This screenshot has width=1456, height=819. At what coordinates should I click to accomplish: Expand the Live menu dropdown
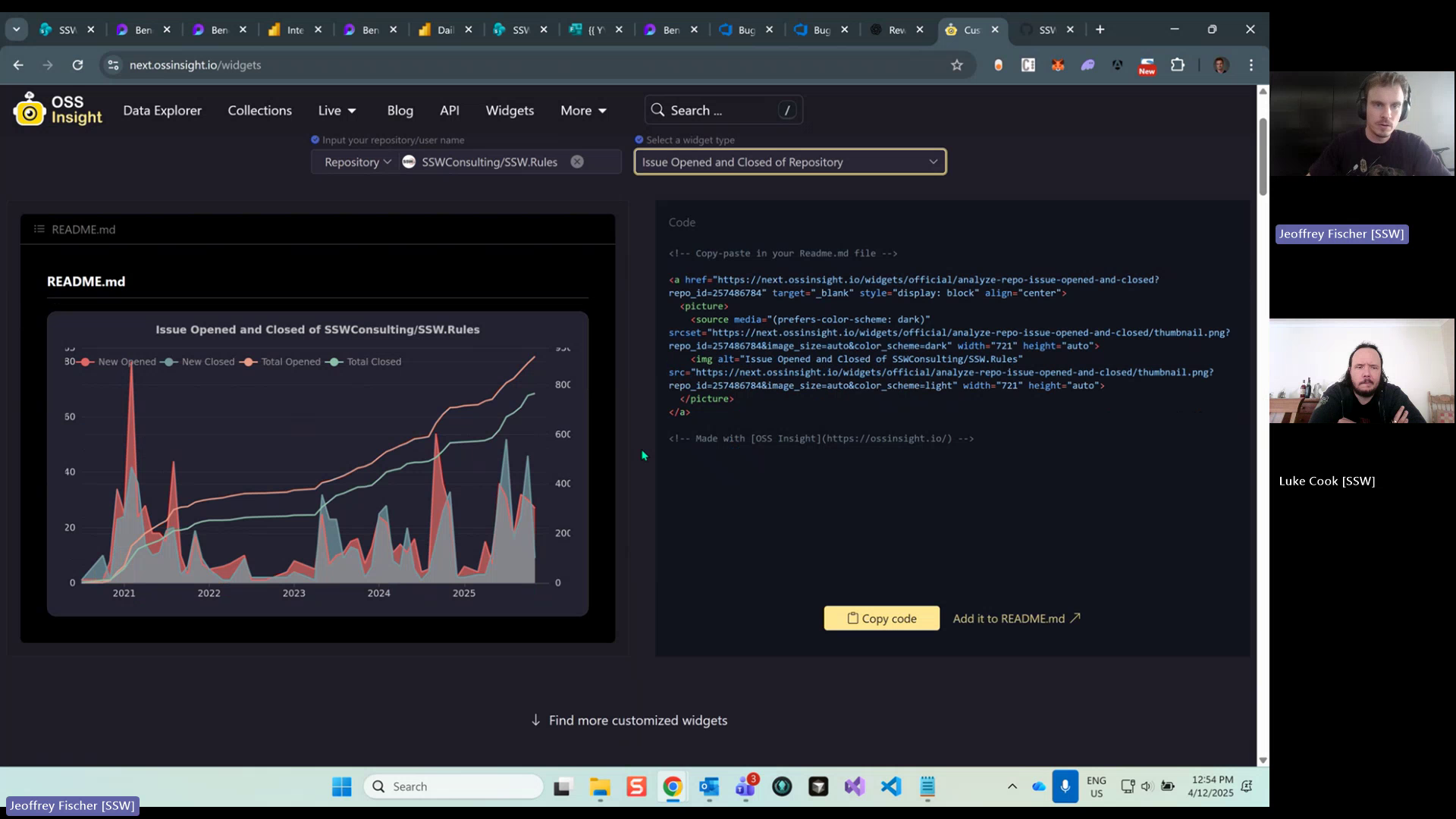click(337, 111)
